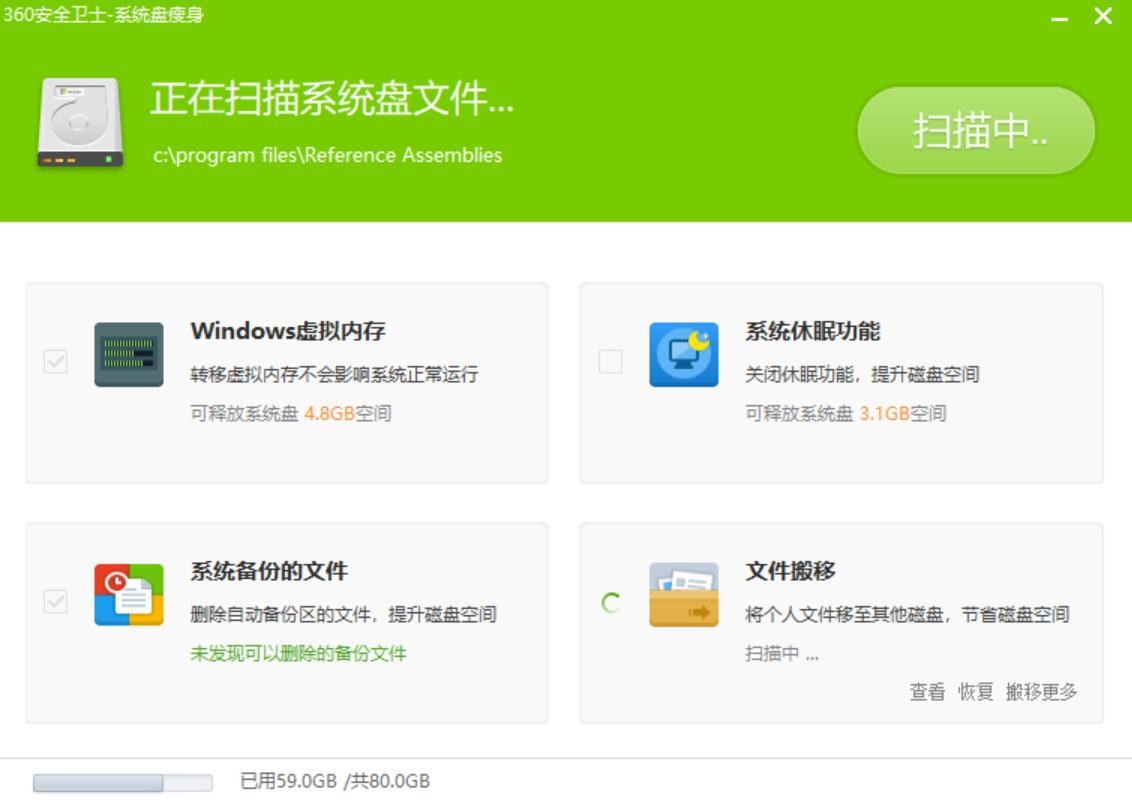Click the 系统备份的文件 colorful backup icon
1132x802 pixels.
tap(129, 595)
